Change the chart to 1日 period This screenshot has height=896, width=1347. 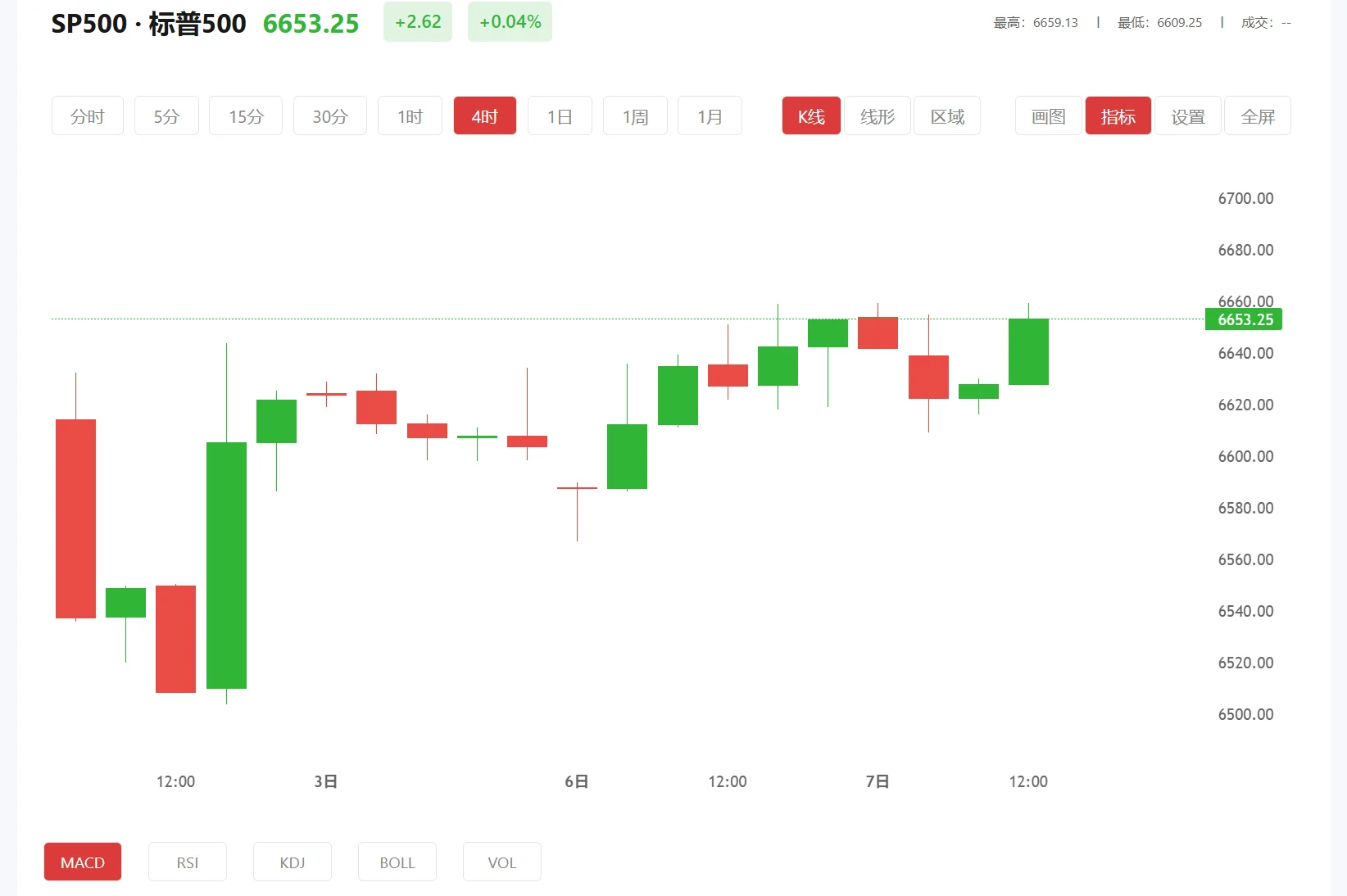click(560, 116)
